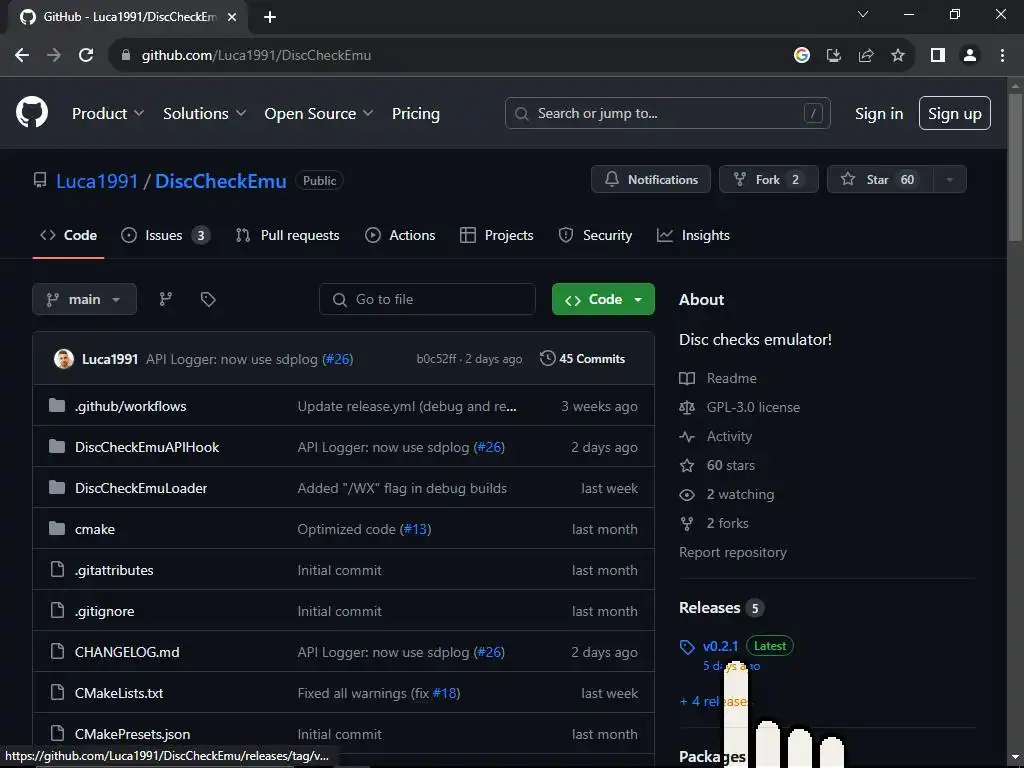Open the CMakePresets.json file
Screen dimensions: 1024x768
coord(133,734)
